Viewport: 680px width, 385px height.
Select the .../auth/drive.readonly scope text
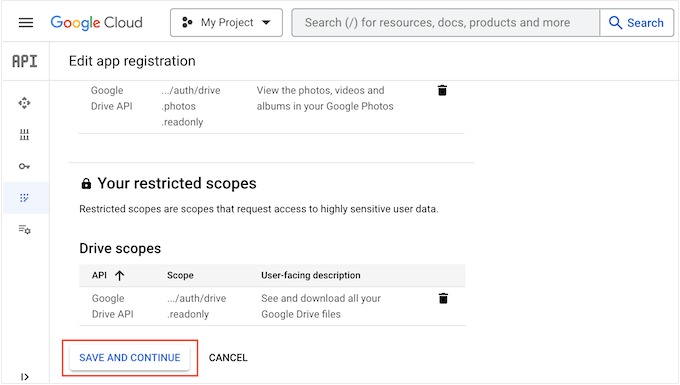tap(196, 306)
